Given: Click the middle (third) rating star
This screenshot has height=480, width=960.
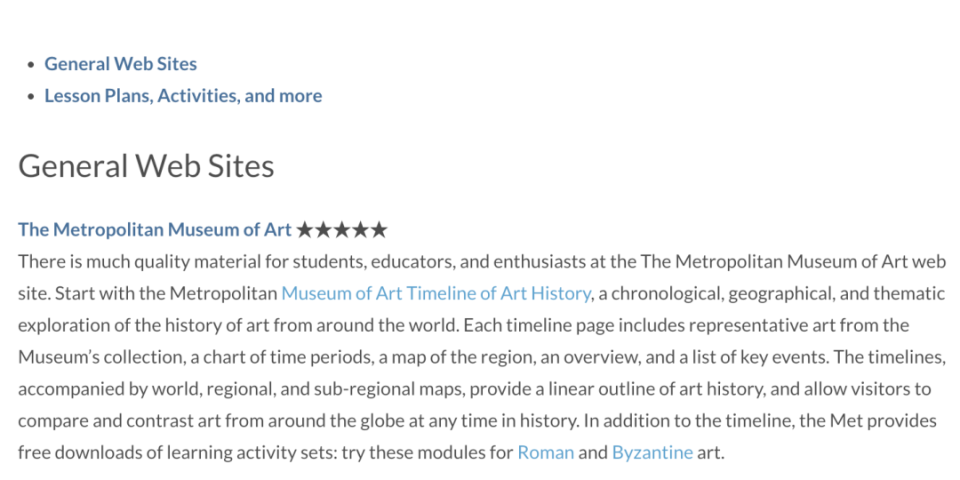Looking at the screenshot, I should coord(342,230).
